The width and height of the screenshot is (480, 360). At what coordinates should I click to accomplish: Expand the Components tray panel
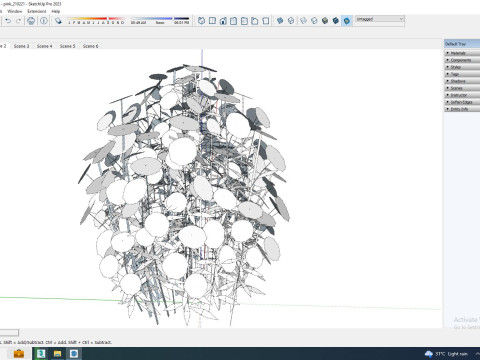462,60
